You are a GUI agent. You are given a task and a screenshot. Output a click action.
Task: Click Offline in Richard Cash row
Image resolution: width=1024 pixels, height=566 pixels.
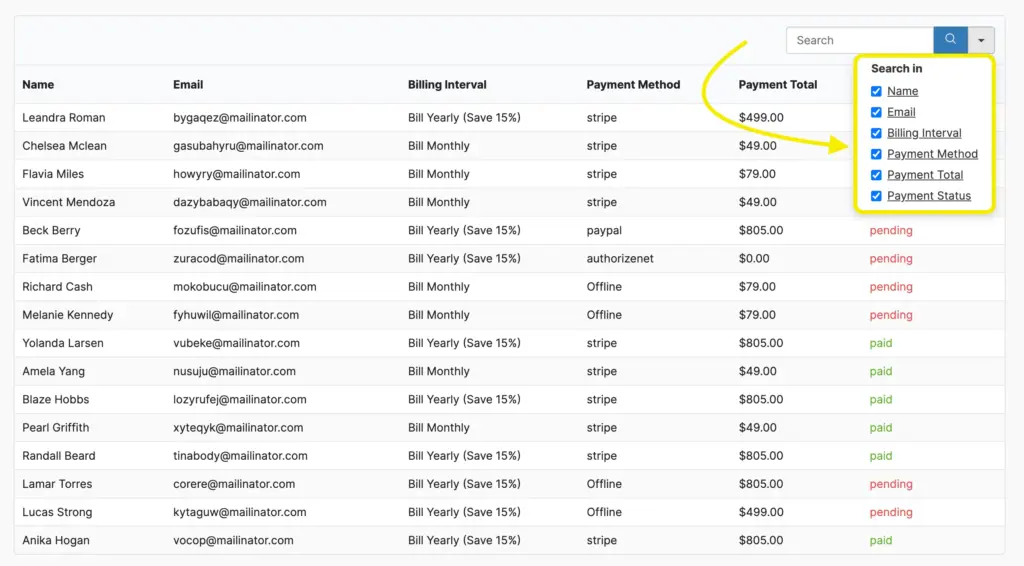click(x=604, y=287)
